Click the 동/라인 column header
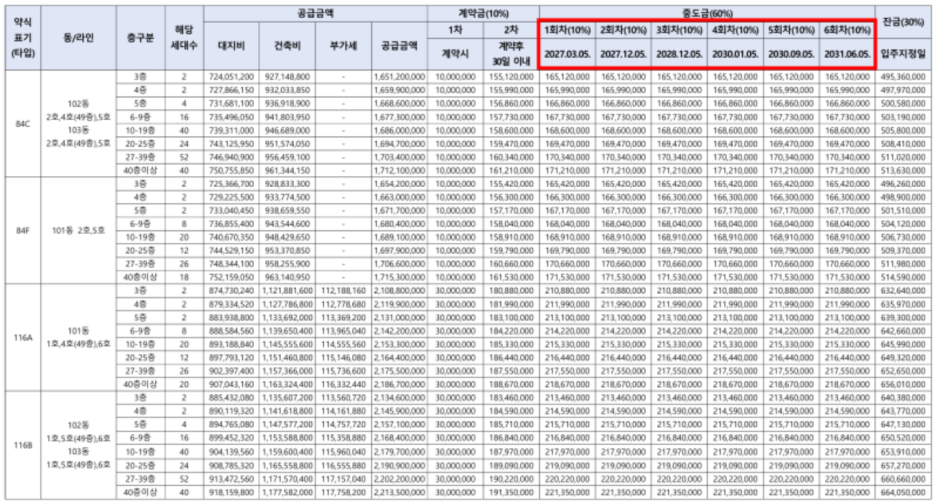The image size is (936, 501). point(79,37)
